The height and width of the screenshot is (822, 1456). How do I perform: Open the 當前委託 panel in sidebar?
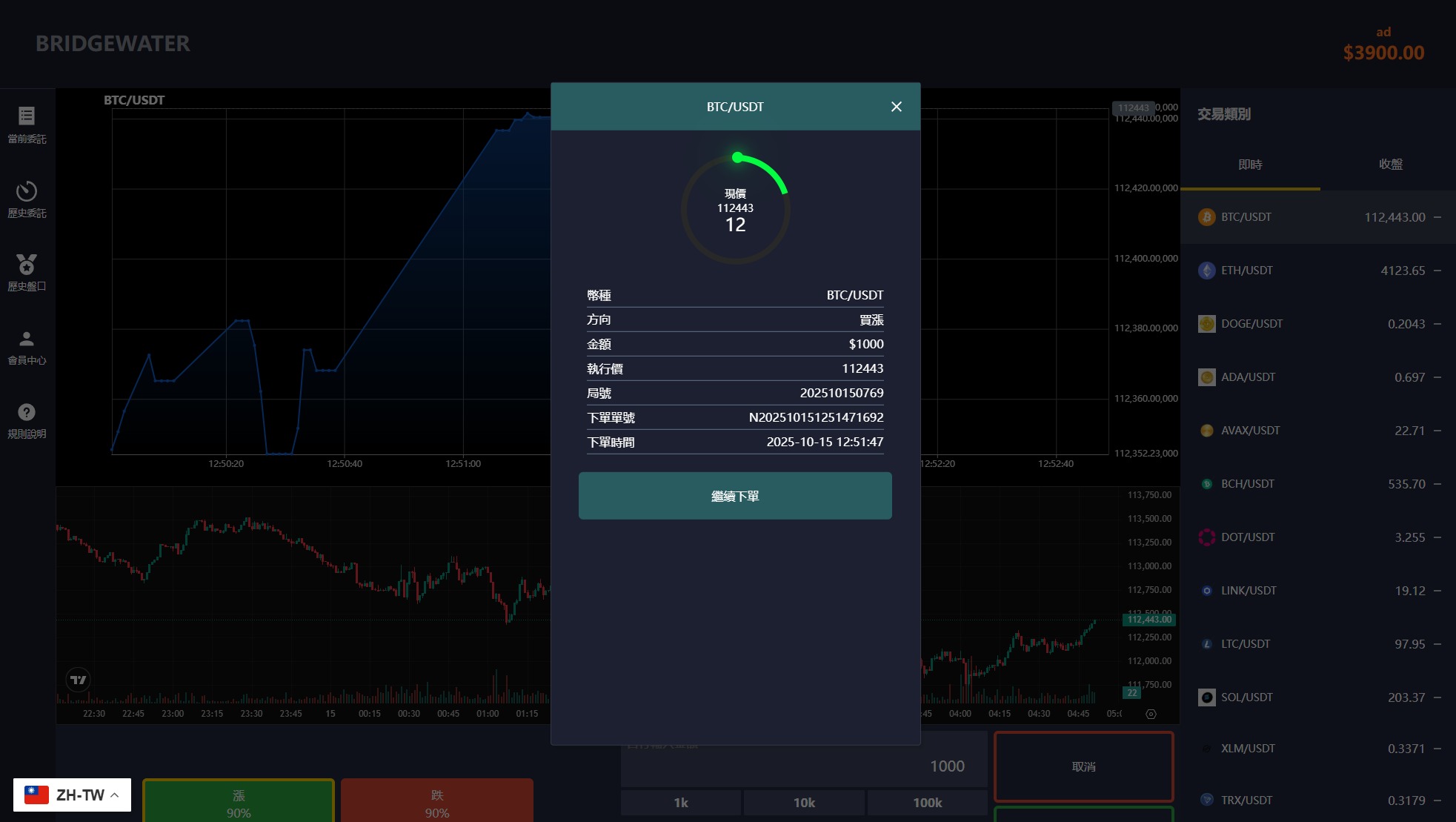(27, 125)
